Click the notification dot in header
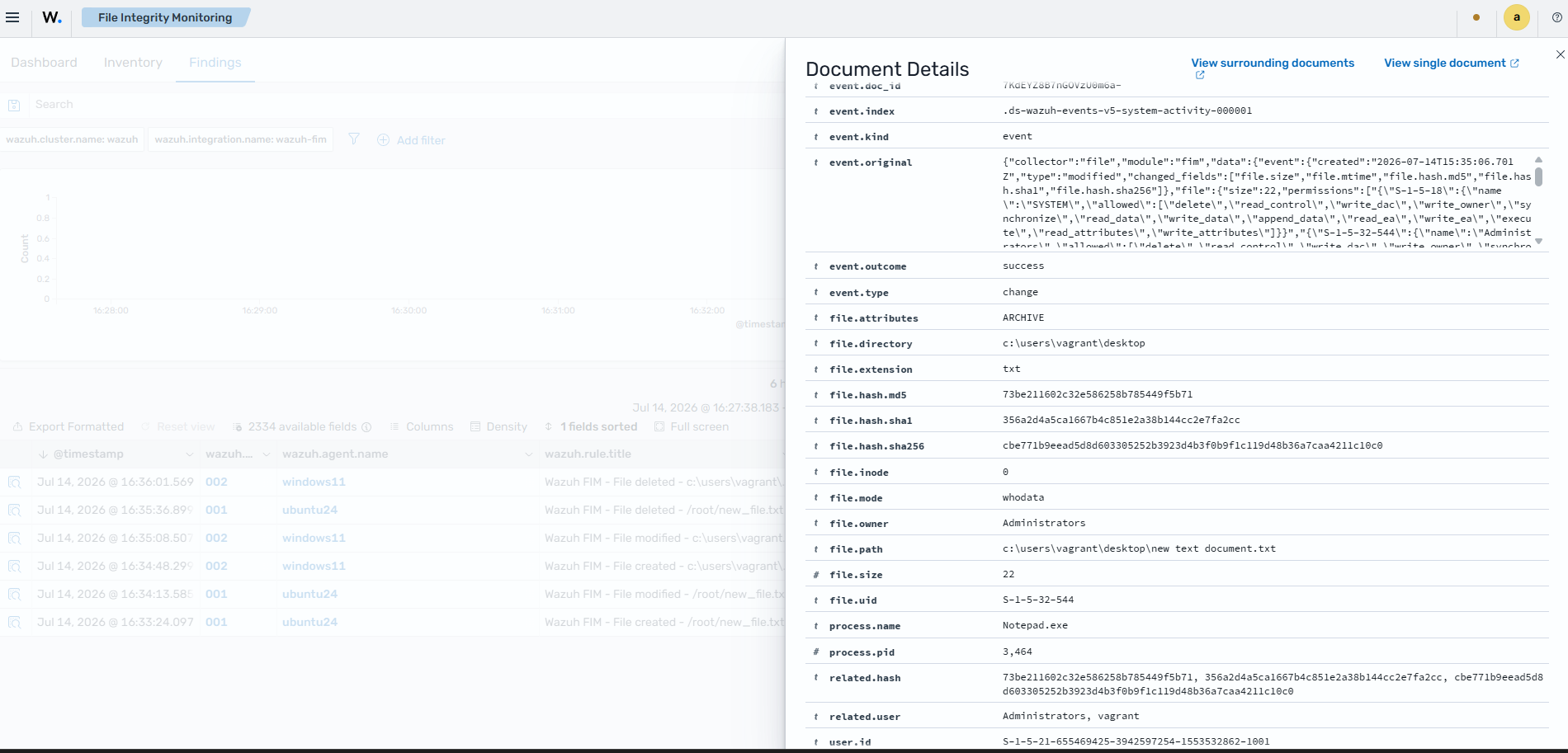1568x753 pixels. 1476,17
